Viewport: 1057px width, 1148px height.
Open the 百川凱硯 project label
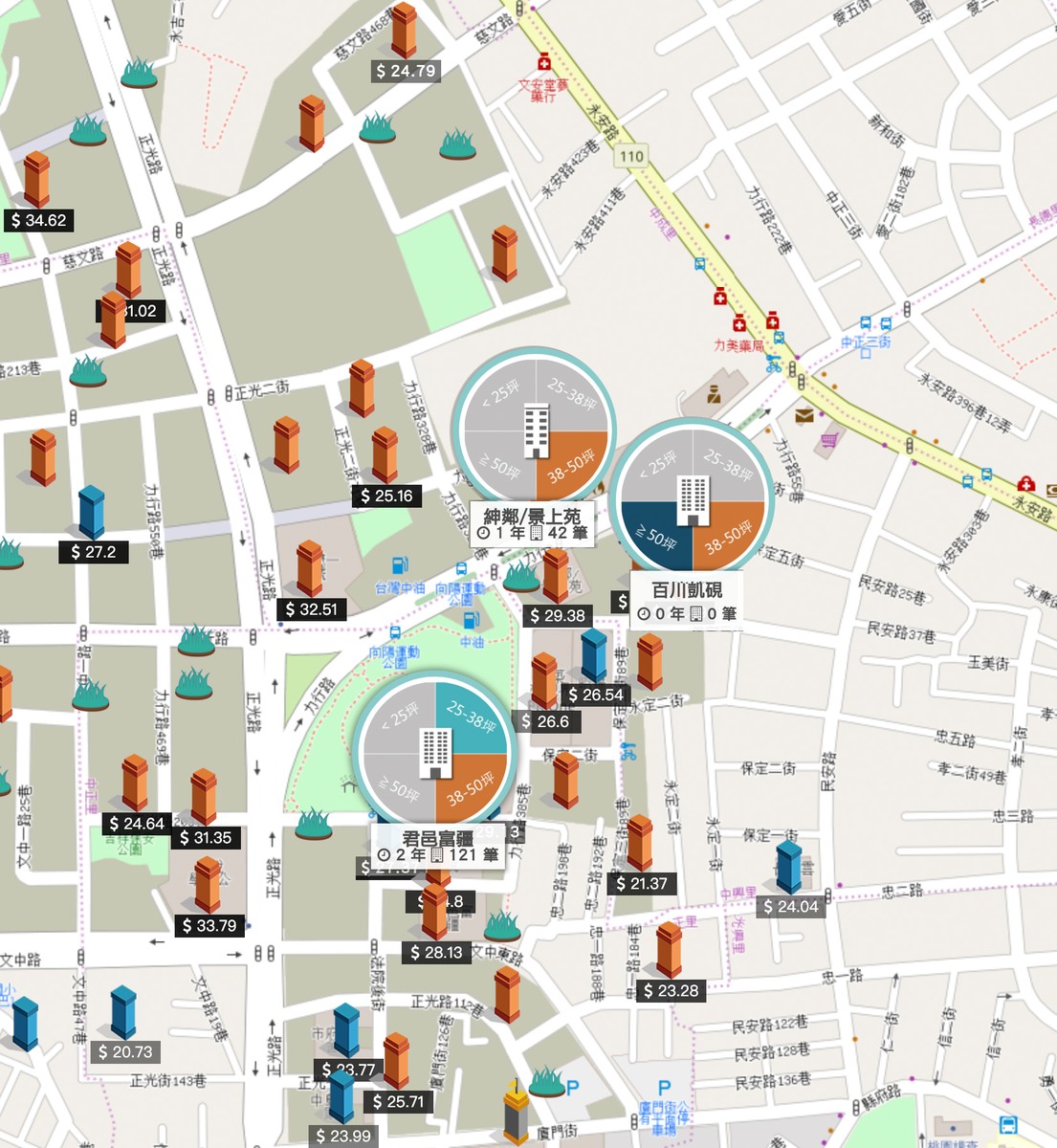[687, 602]
